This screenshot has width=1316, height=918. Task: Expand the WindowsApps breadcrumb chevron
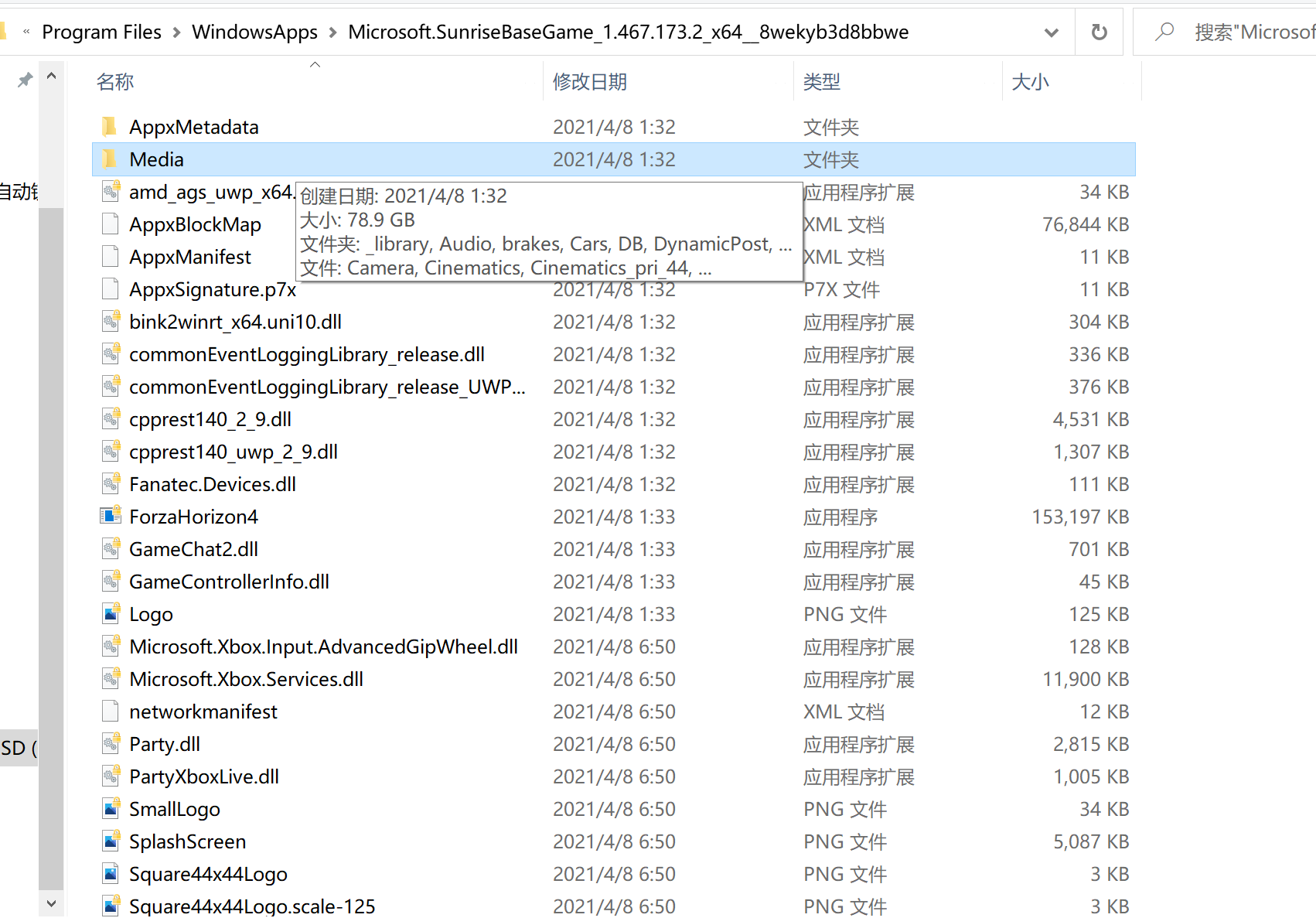(333, 32)
